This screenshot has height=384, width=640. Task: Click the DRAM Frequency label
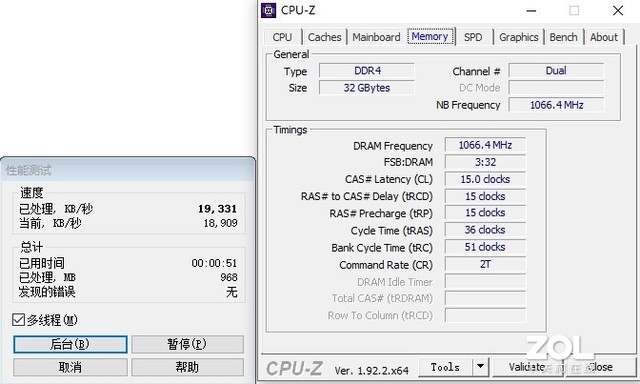coord(393,146)
